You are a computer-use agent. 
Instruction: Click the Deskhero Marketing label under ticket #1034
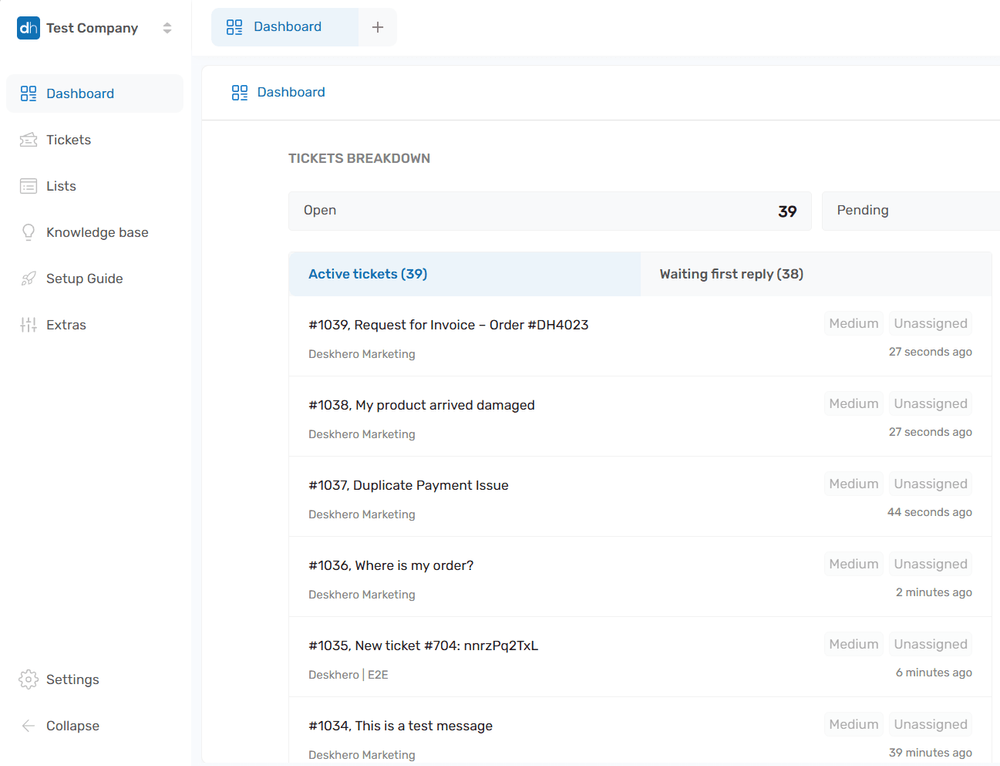click(x=361, y=755)
